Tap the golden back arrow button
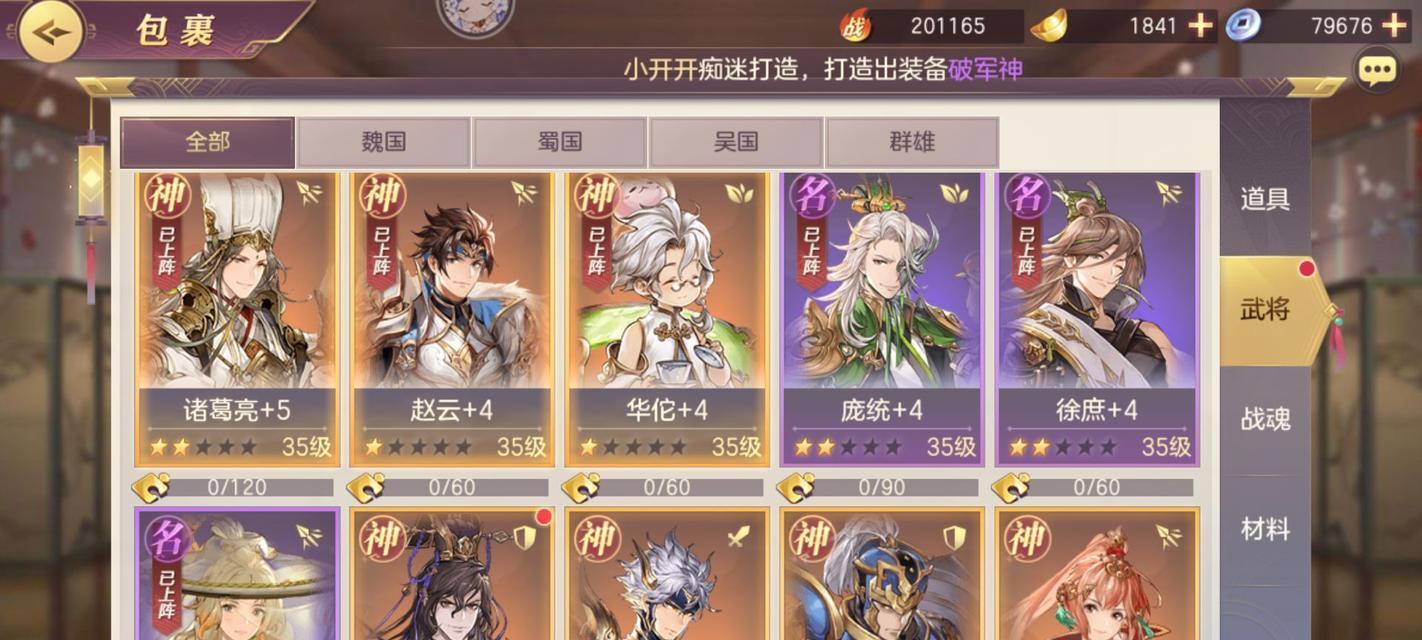 [51, 31]
